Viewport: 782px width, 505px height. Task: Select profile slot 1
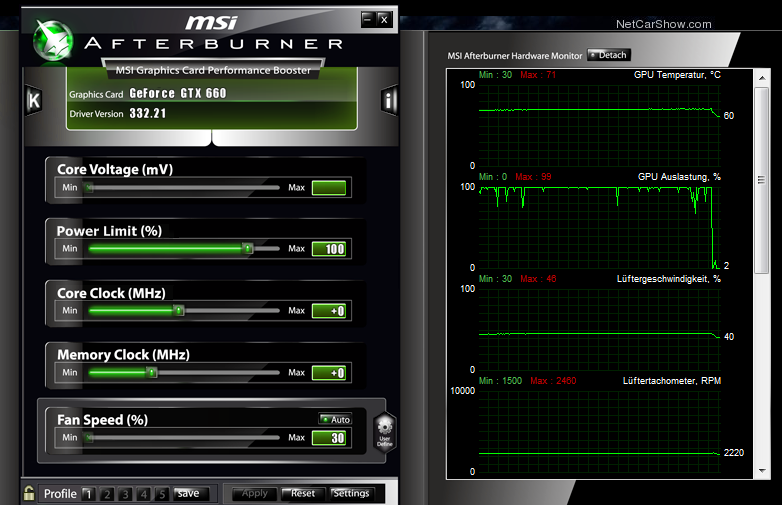88,494
